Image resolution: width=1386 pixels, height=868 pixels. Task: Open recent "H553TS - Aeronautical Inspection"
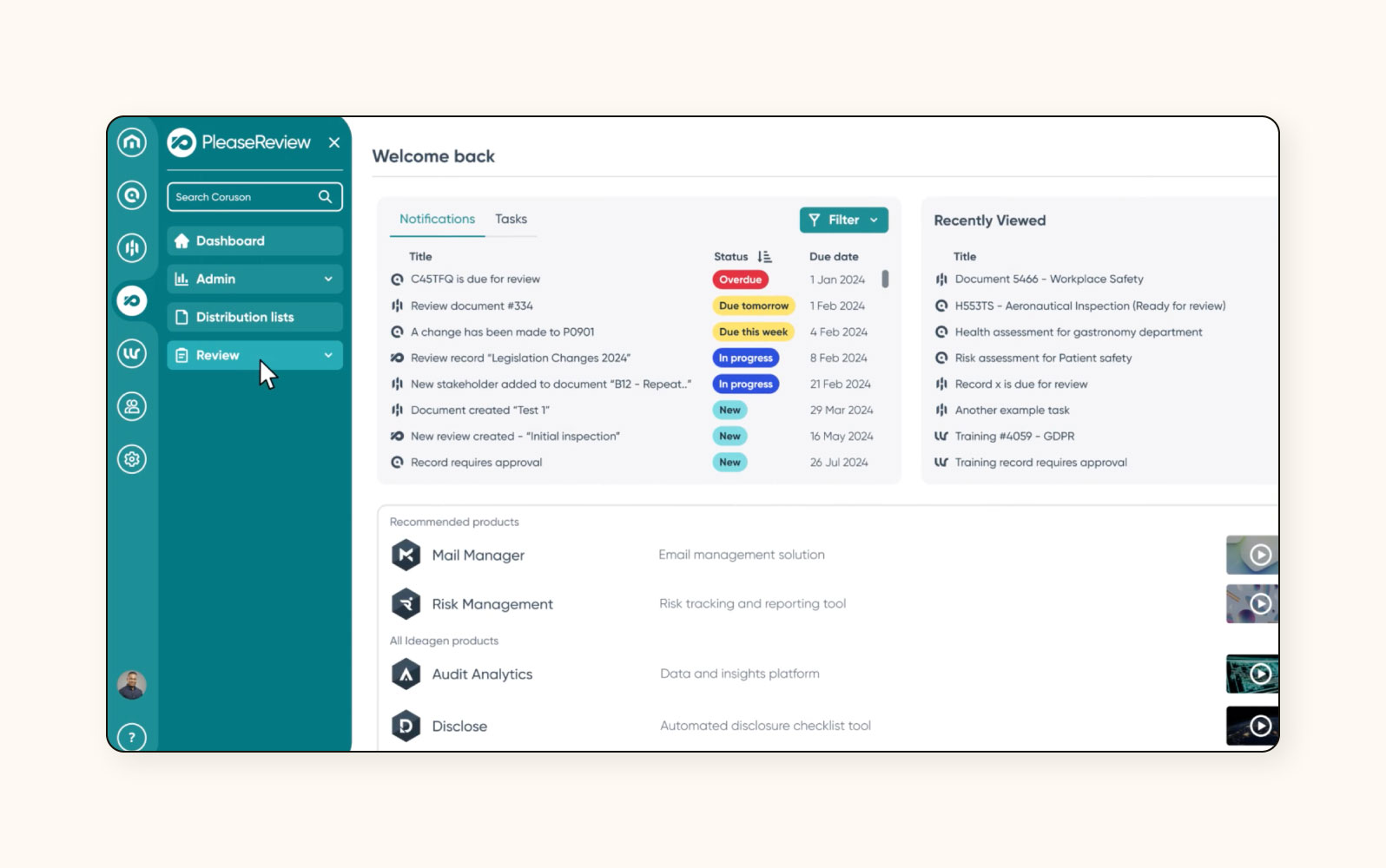coord(1090,306)
